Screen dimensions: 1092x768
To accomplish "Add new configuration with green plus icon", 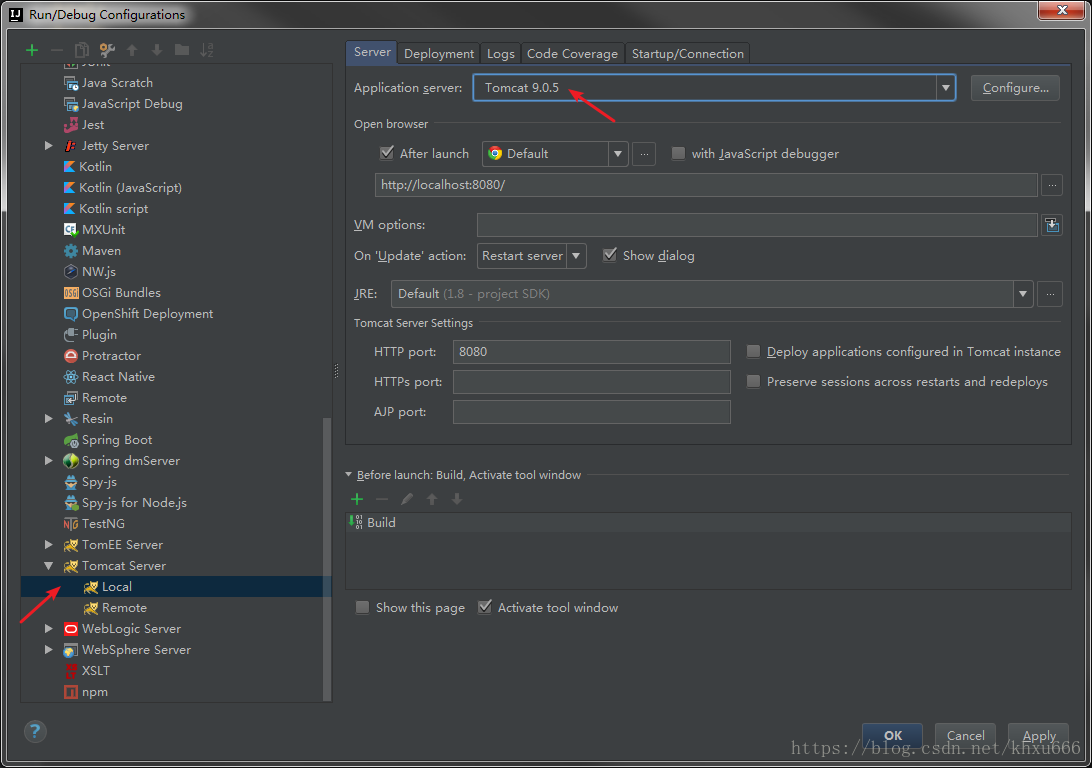I will (x=31, y=50).
